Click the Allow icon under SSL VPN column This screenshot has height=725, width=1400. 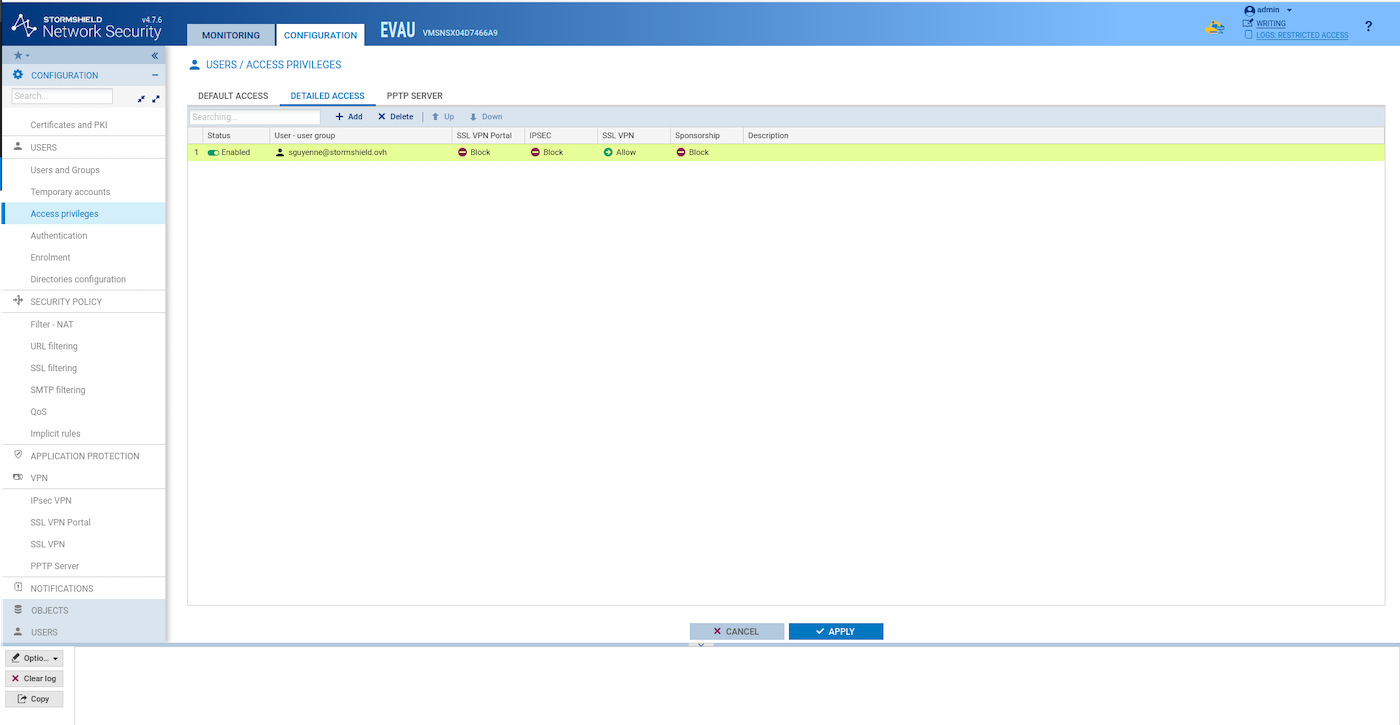click(x=608, y=152)
